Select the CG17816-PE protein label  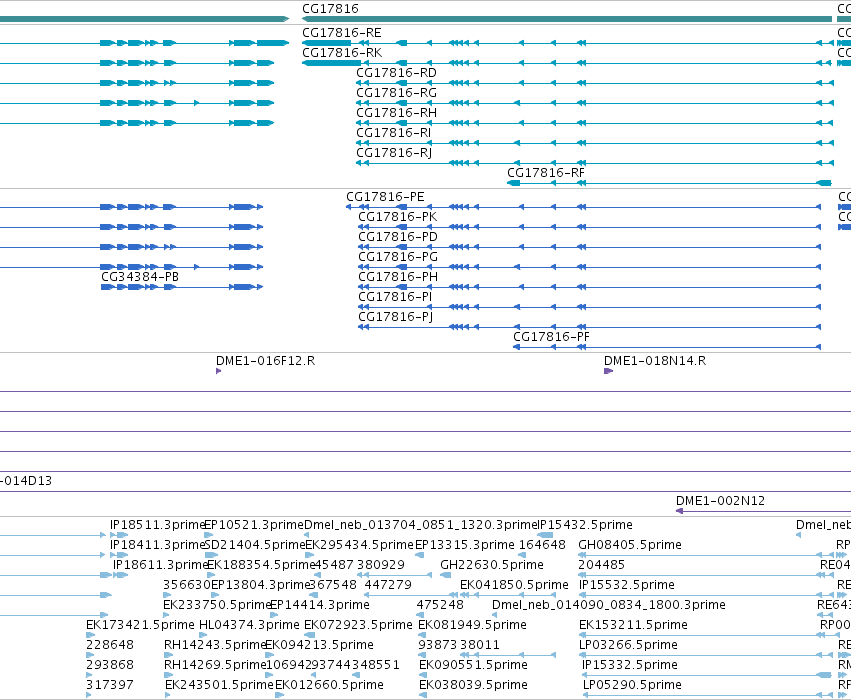(x=385, y=197)
